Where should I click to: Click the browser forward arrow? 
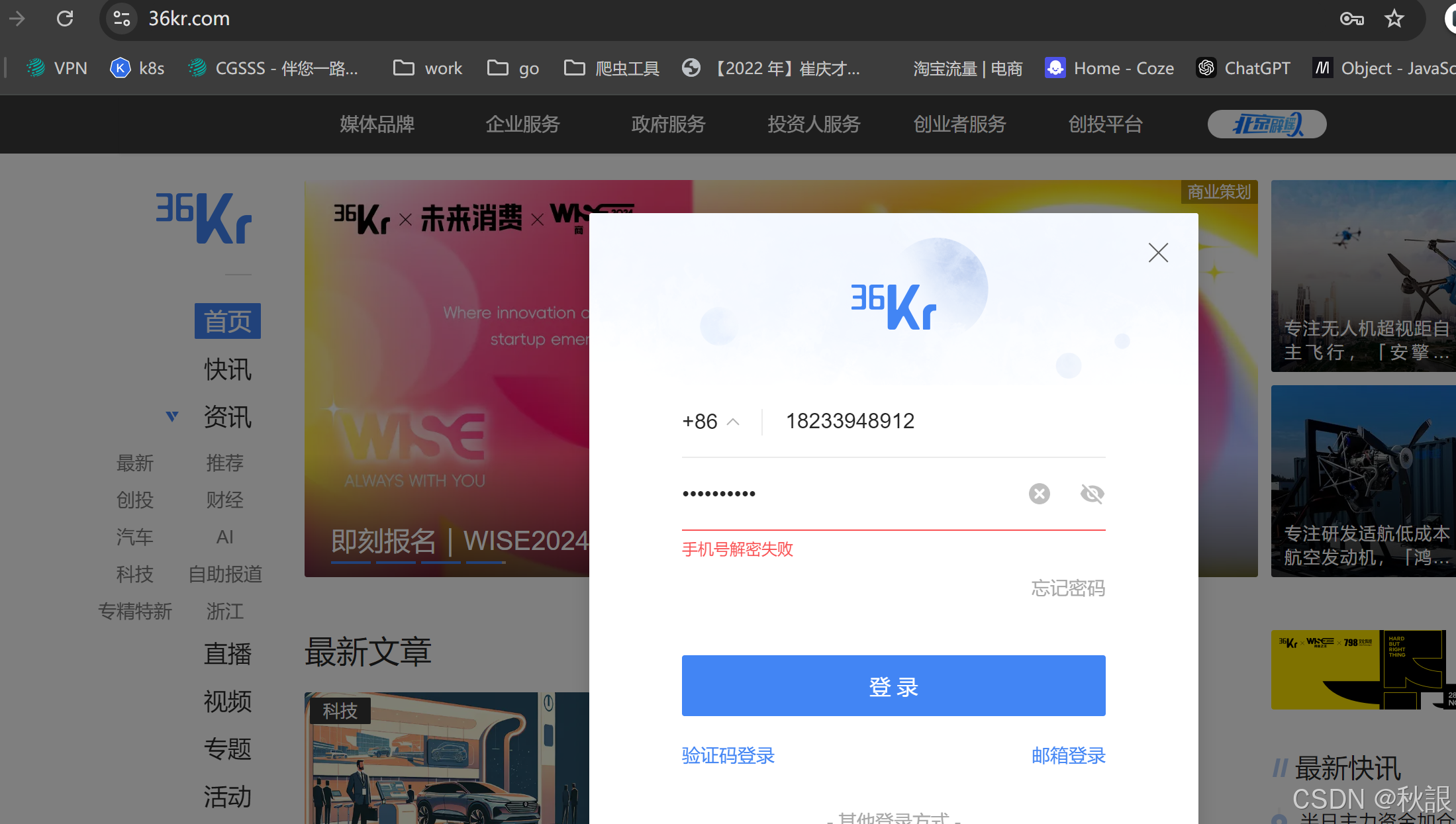[17, 19]
